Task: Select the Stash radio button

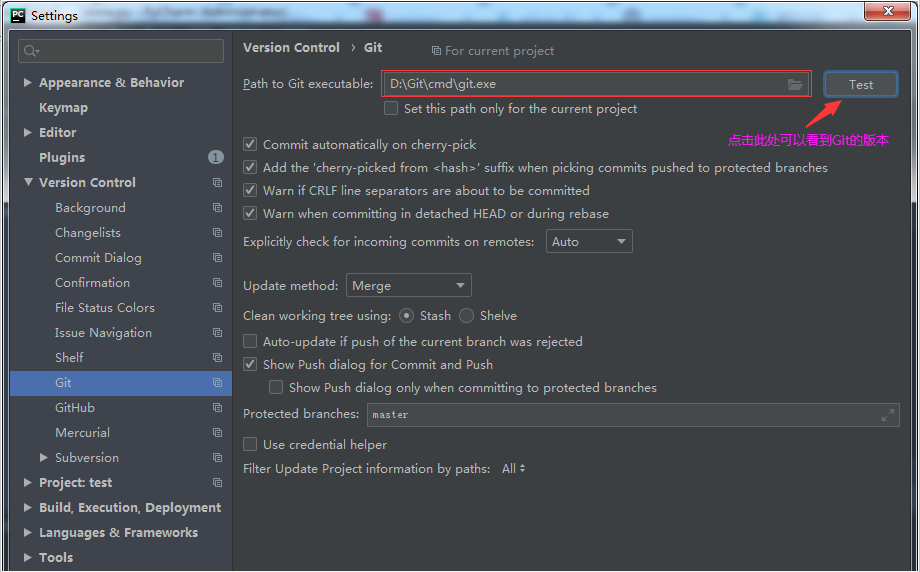Action: (406, 316)
